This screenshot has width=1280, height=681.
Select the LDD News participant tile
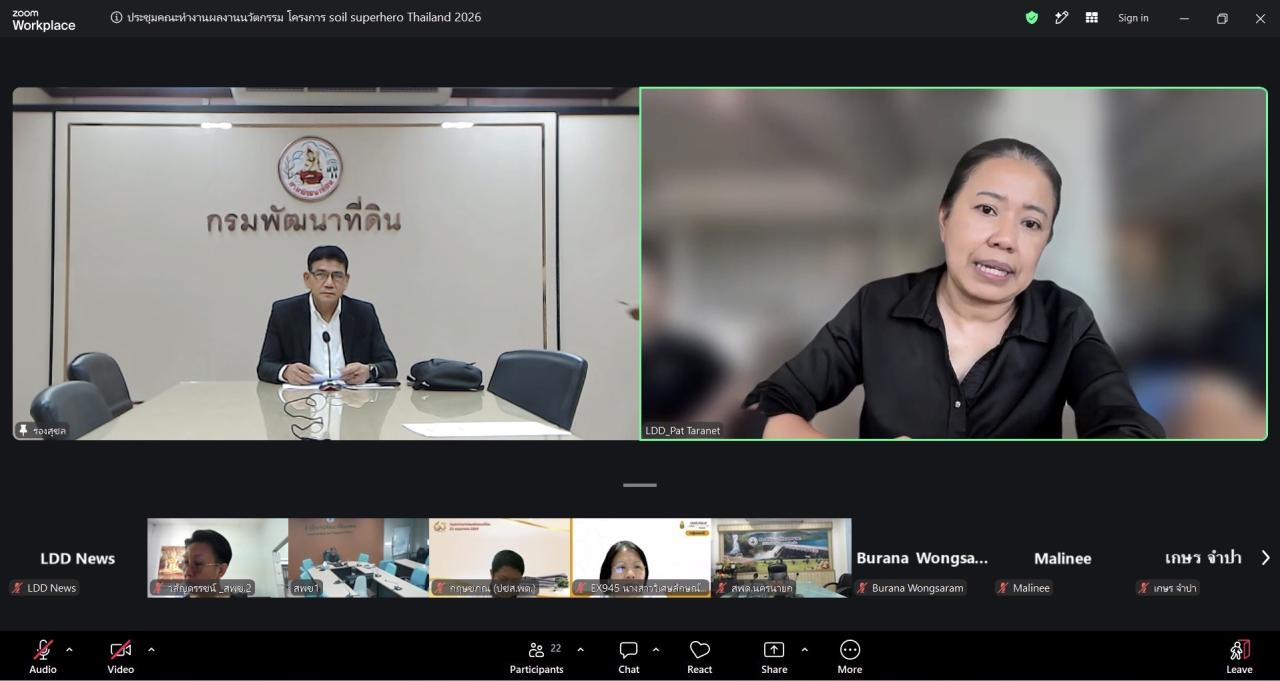(77, 558)
